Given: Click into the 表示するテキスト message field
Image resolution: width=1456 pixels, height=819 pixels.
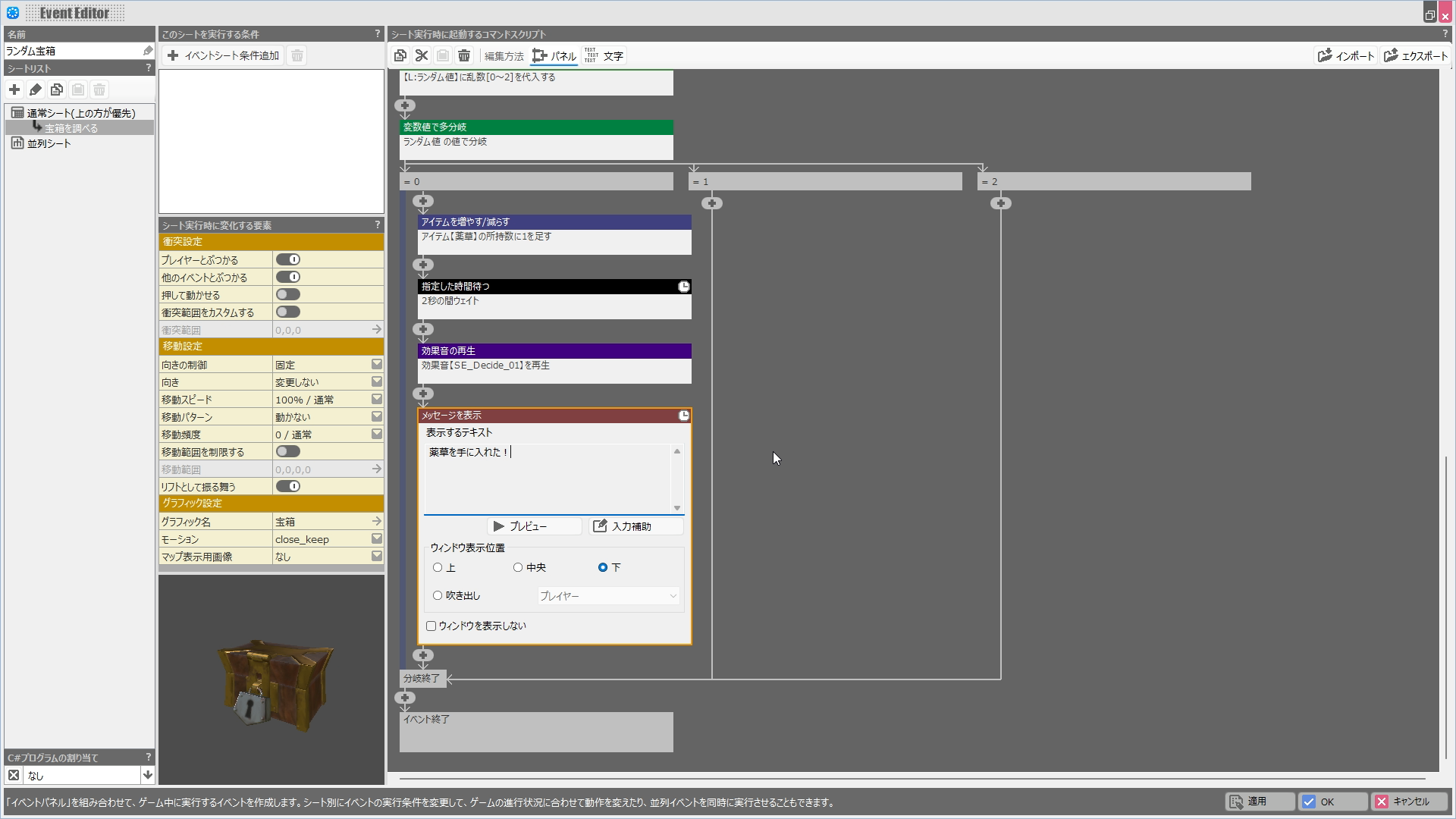Looking at the screenshot, I should (548, 479).
